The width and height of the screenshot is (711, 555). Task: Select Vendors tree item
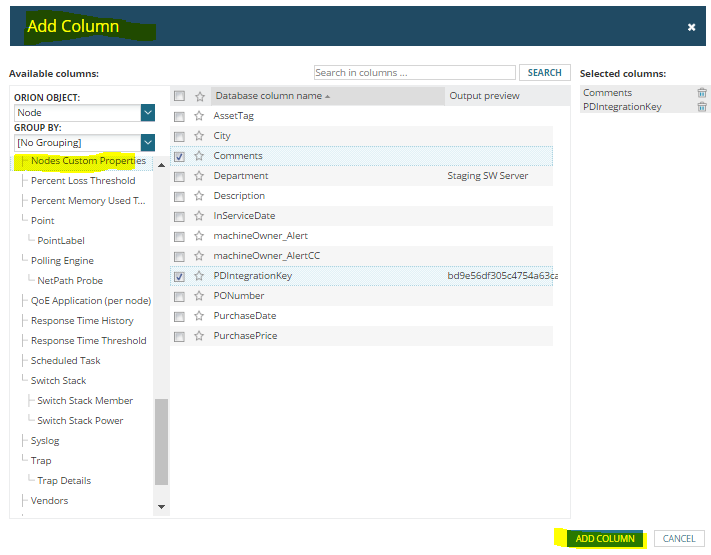click(49, 501)
